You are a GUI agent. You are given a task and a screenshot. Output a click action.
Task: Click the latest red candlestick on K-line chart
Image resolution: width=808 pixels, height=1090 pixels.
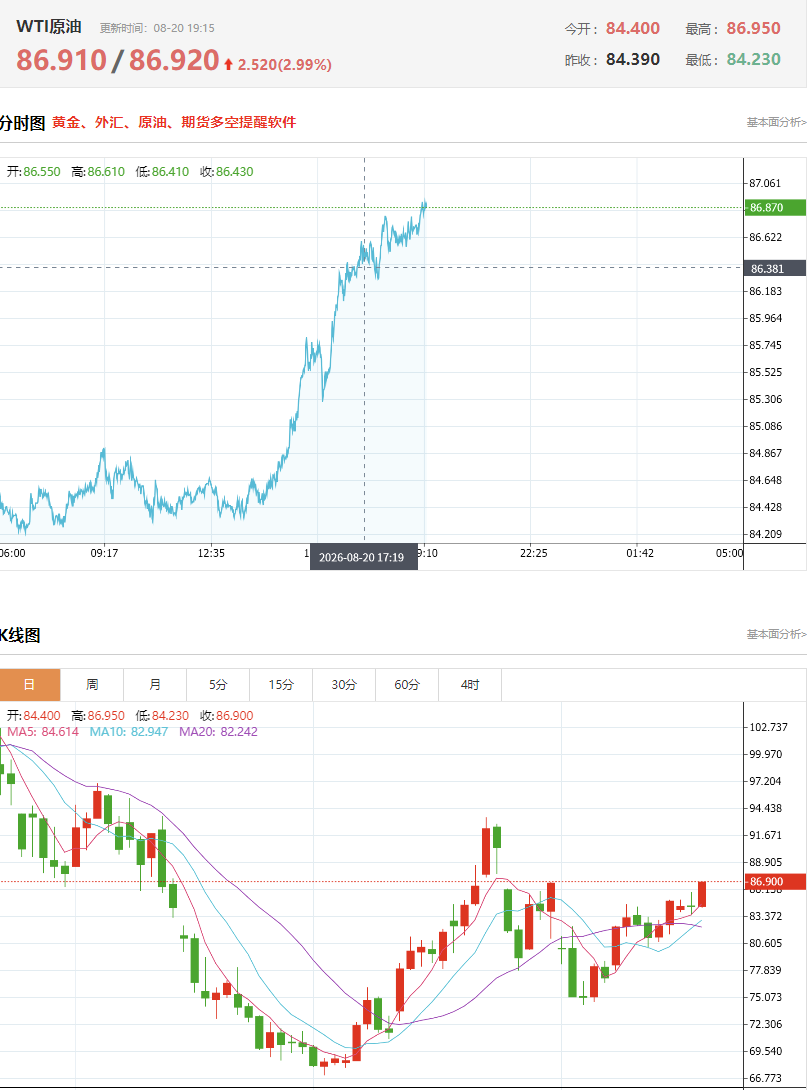[702, 894]
